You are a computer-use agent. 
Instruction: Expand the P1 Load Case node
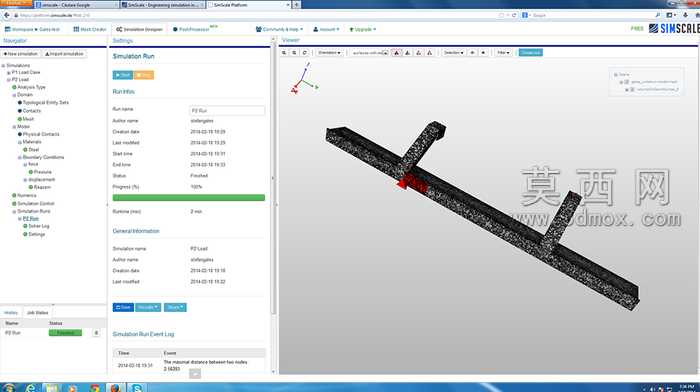[8, 72]
